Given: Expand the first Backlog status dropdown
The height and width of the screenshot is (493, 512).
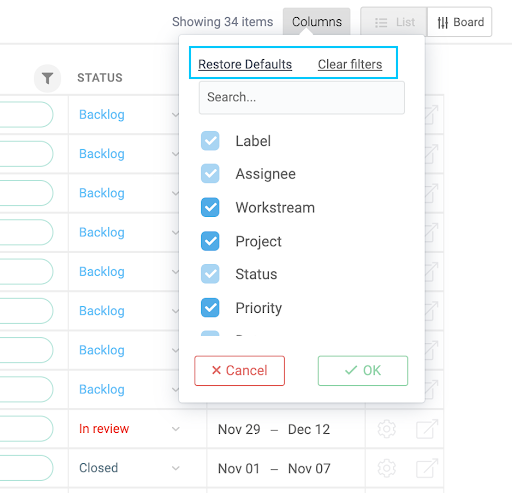Looking at the screenshot, I should pyautogui.click(x=175, y=115).
